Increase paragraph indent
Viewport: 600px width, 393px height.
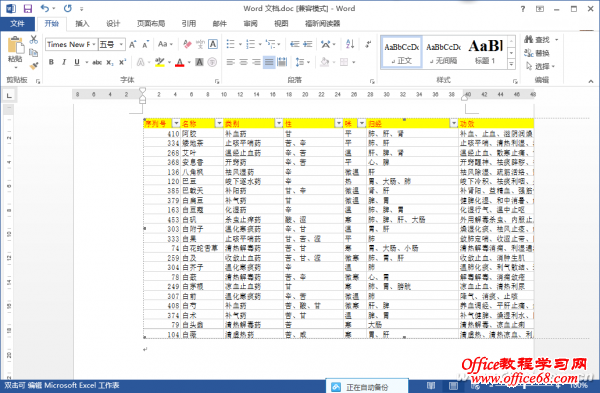pos(308,44)
